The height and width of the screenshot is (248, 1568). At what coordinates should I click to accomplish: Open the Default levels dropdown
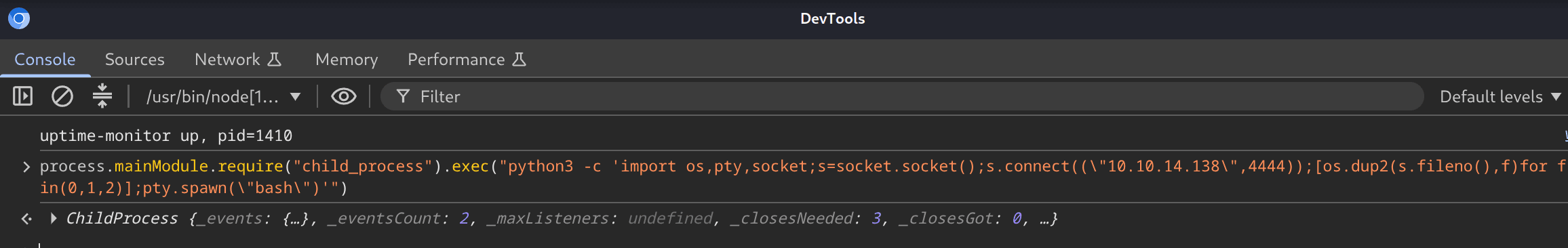pyautogui.click(x=1500, y=97)
